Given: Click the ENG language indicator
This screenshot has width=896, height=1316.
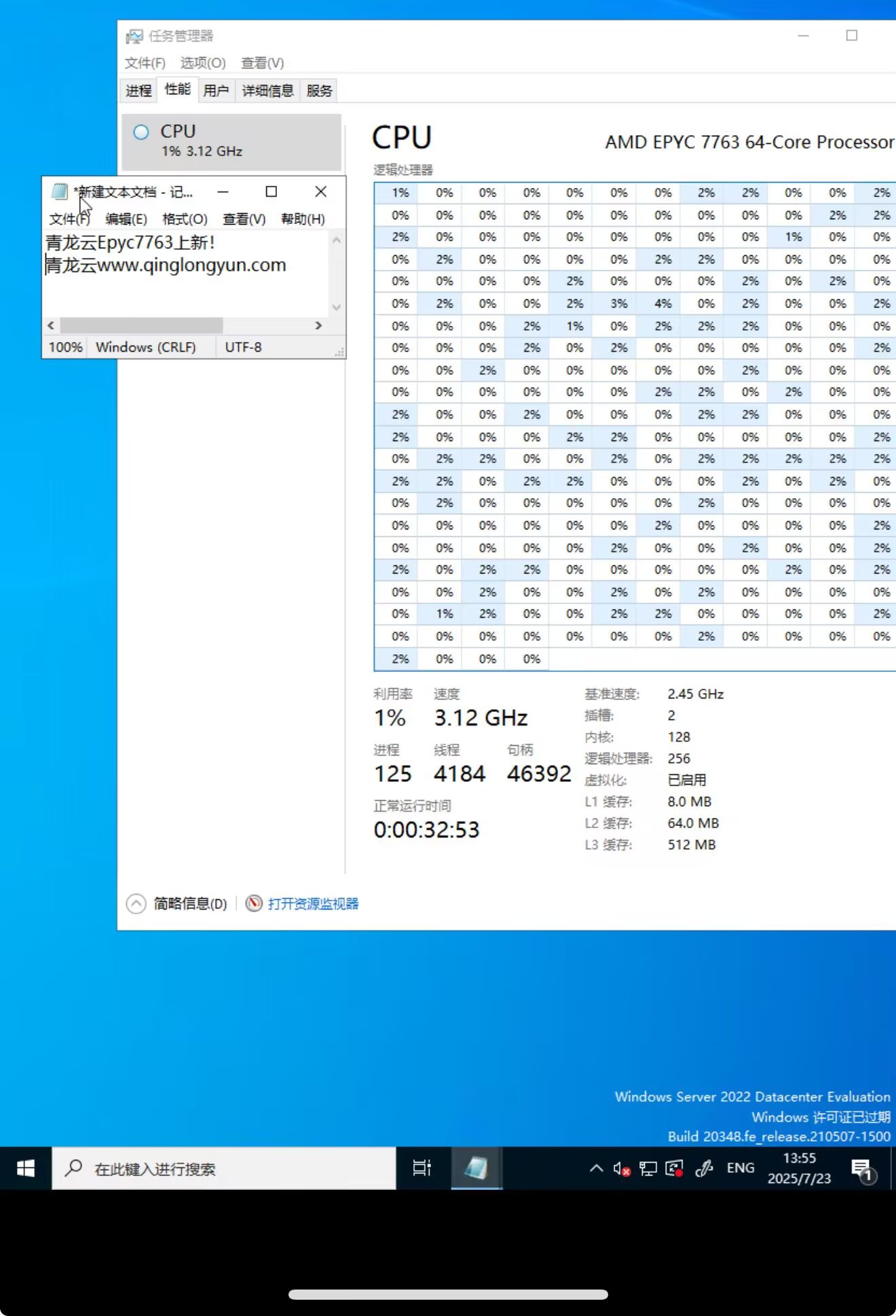Looking at the screenshot, I should pyautogui.click(x=740, y=1168).
